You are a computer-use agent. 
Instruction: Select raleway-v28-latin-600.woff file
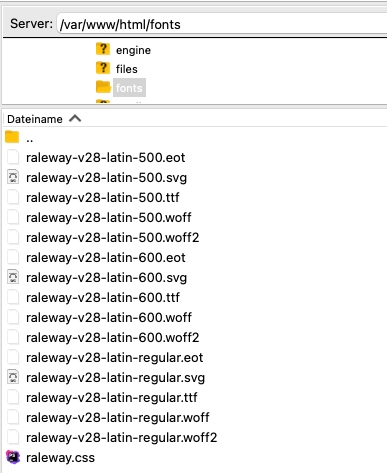tap(109, 317)
